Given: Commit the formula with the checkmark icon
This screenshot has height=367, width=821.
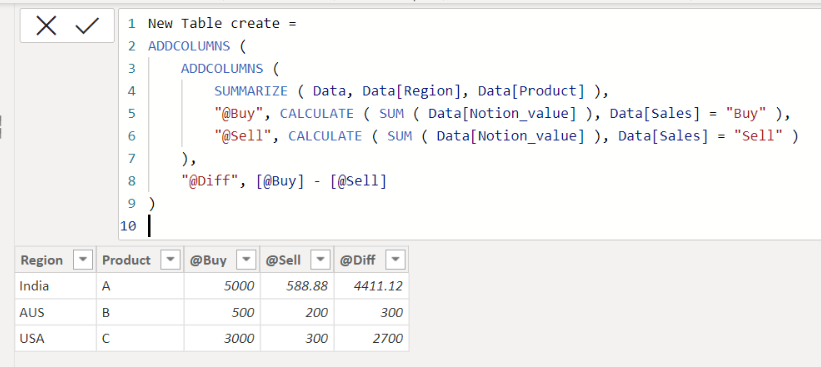Looking at the screenshot, I should pyautogui.click(x=87, y=26).
